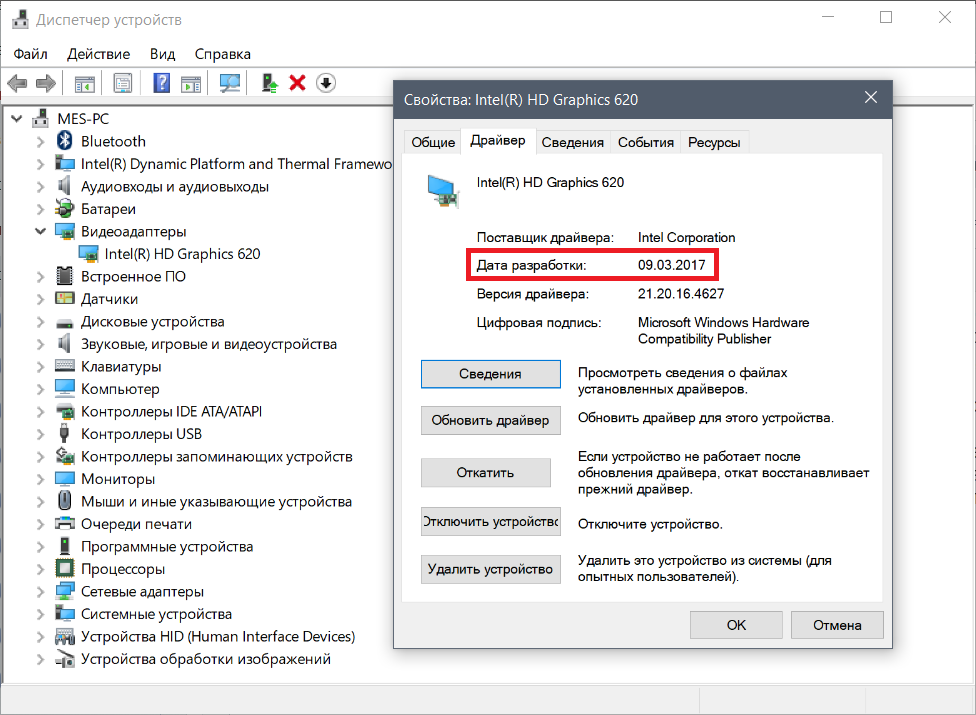The image size is (976, 715).
Task: Click the red X uninstall device toolbar icon
Action: pos(298,83)
